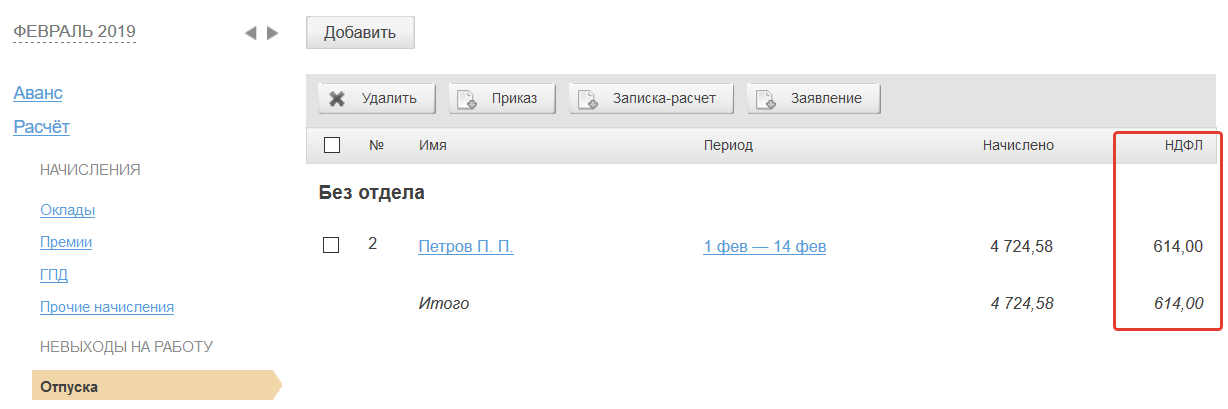
Task: Open the ФЕВРАЛЬ 2019 period selector
Action: (x=74, y=31)
